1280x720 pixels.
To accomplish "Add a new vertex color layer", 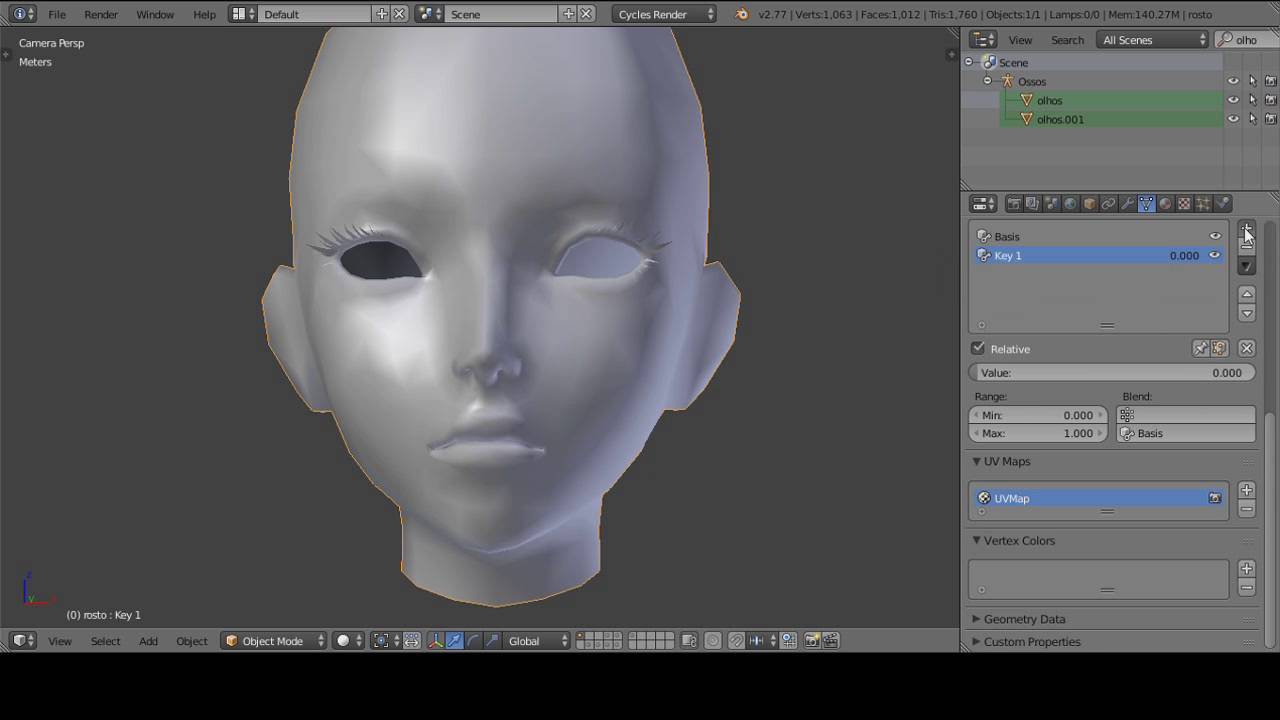I will [x=1246, y=568].
